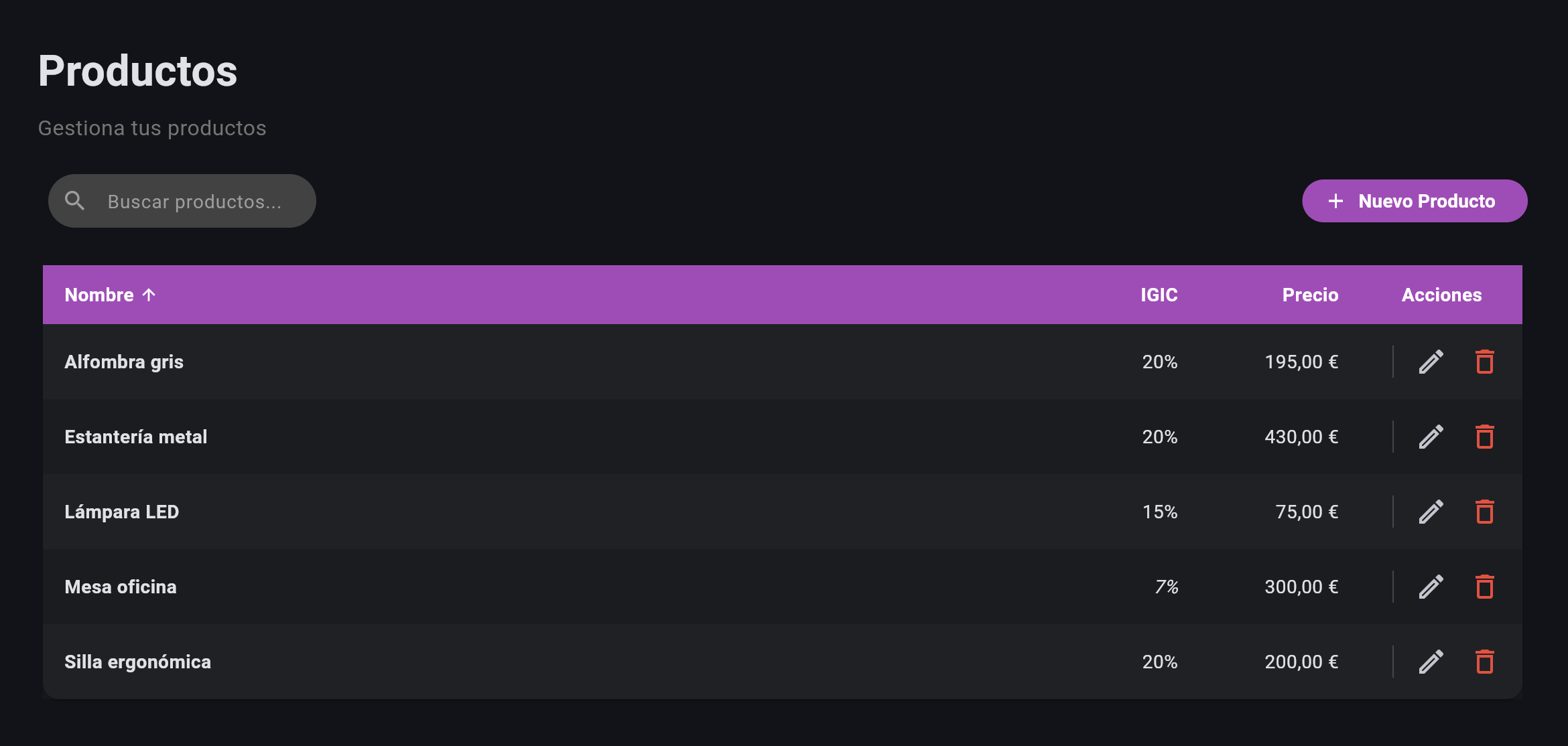The width and height of the screenshot is (1568, 746).
Task: Open editor for Silla ergonómica
Action: pos(1431,662)
